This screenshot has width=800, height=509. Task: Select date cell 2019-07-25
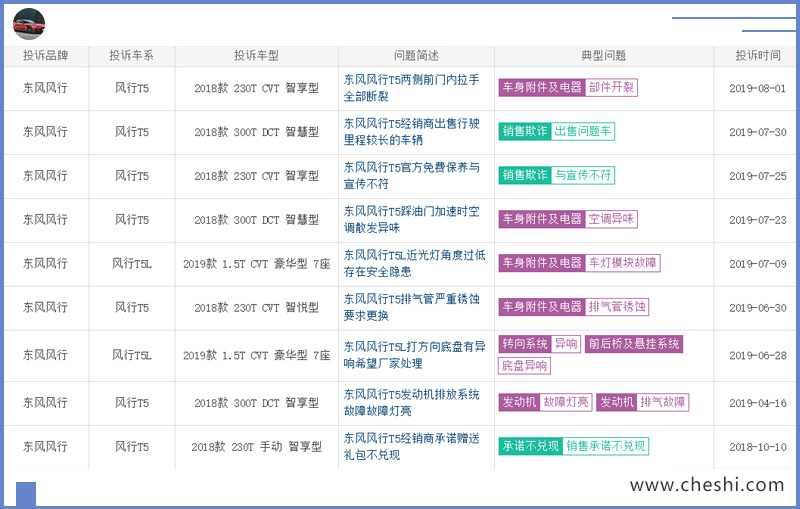(x=758, y=176)
